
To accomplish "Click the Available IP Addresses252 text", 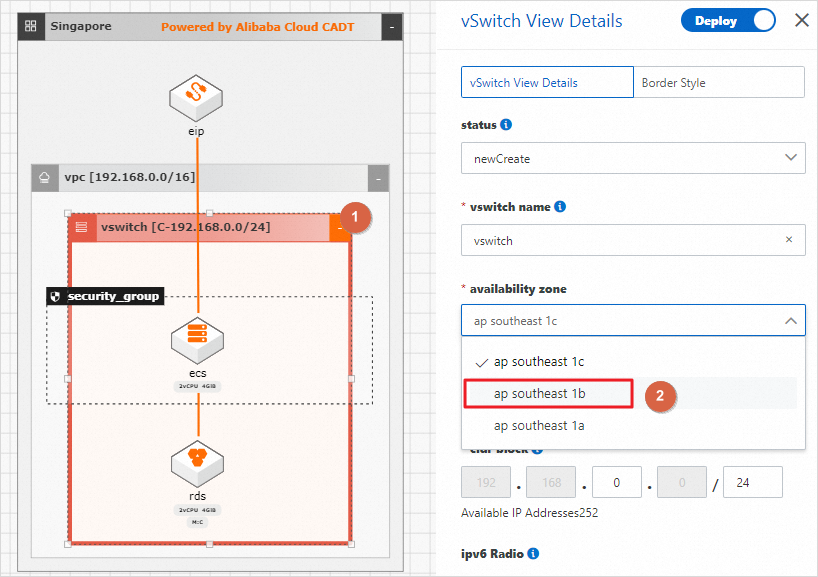I will pyautogui.click(x=530, y=513).
